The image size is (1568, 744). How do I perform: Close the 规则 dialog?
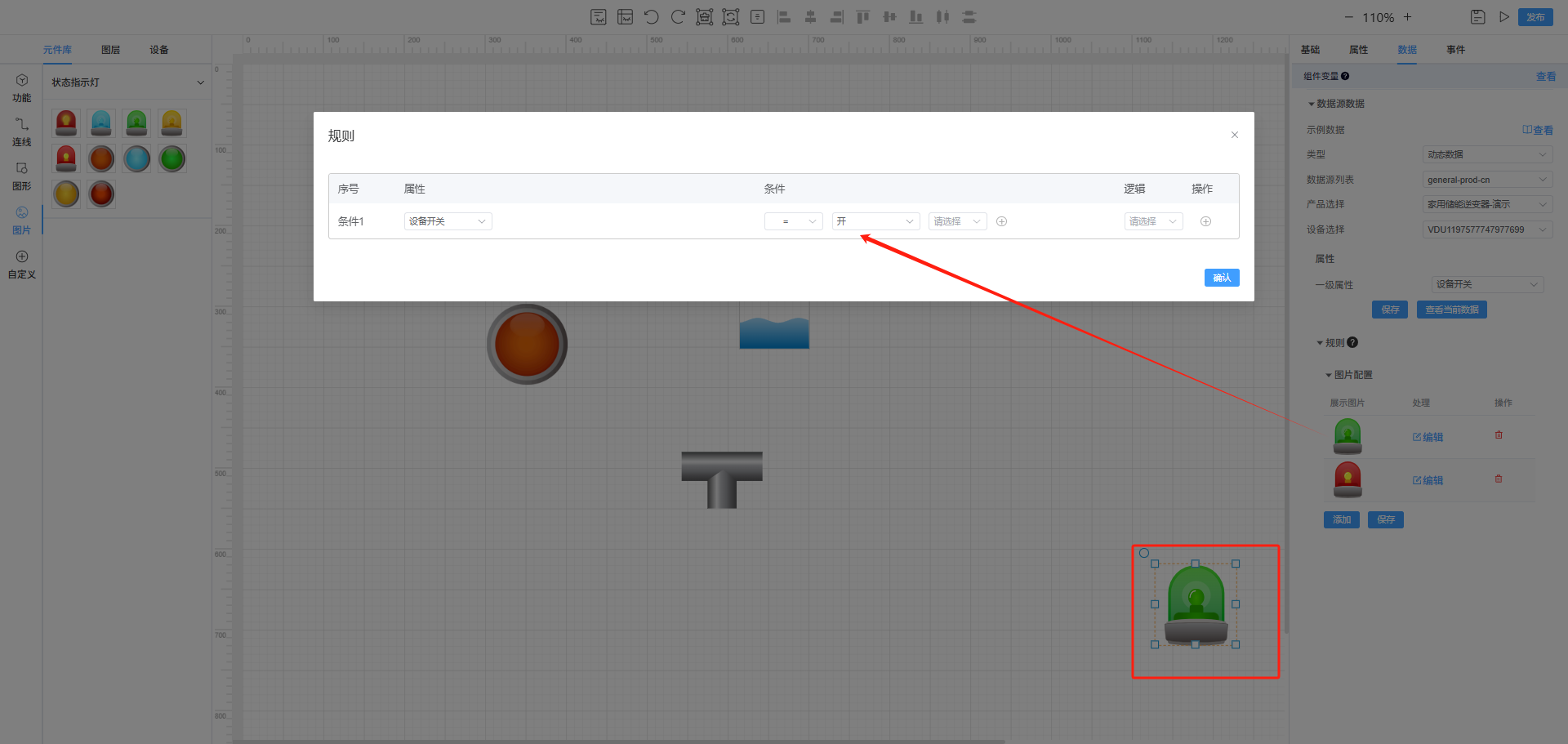point(1234,136)
